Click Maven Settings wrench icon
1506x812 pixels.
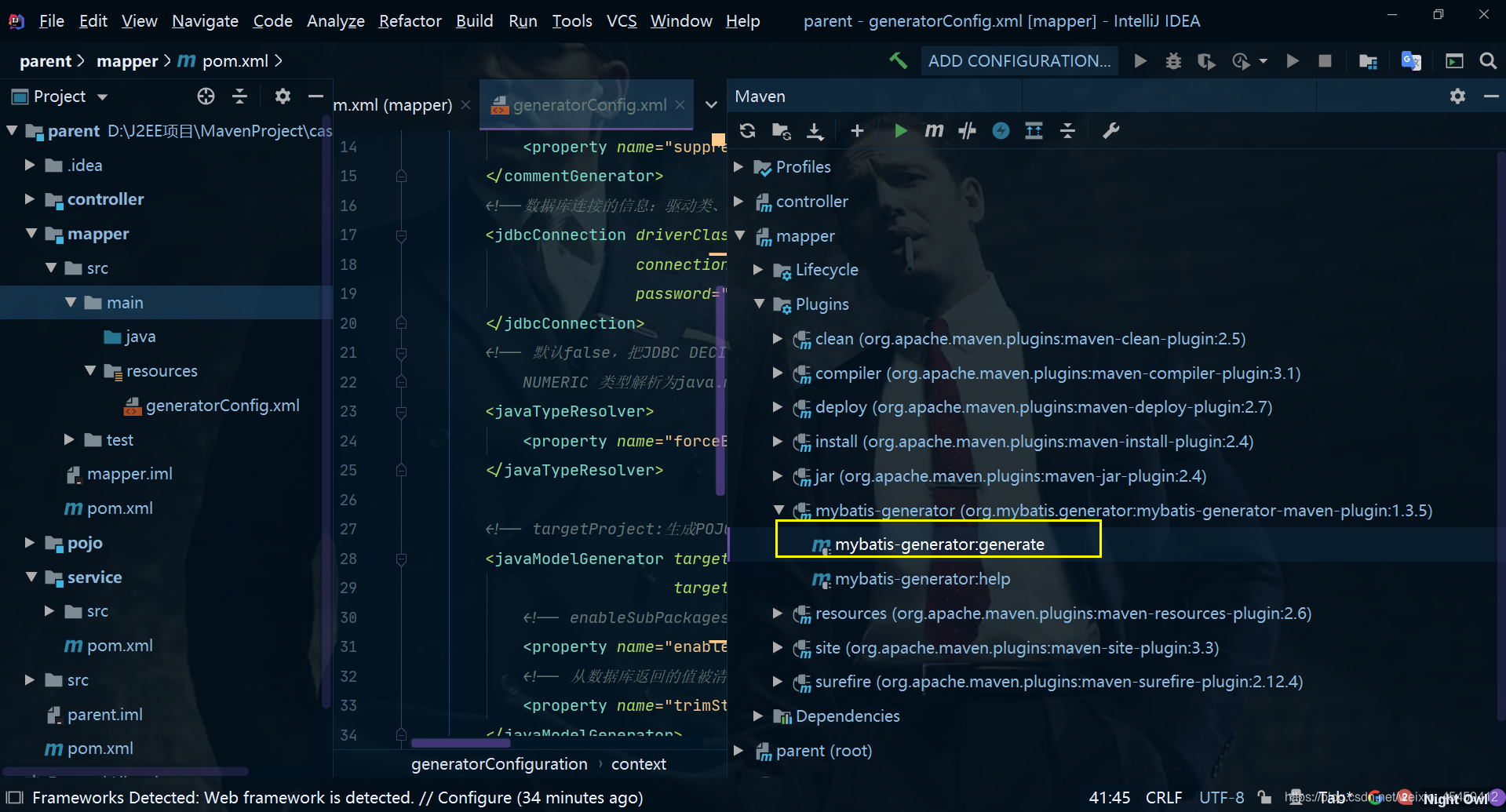[1110, 131]
